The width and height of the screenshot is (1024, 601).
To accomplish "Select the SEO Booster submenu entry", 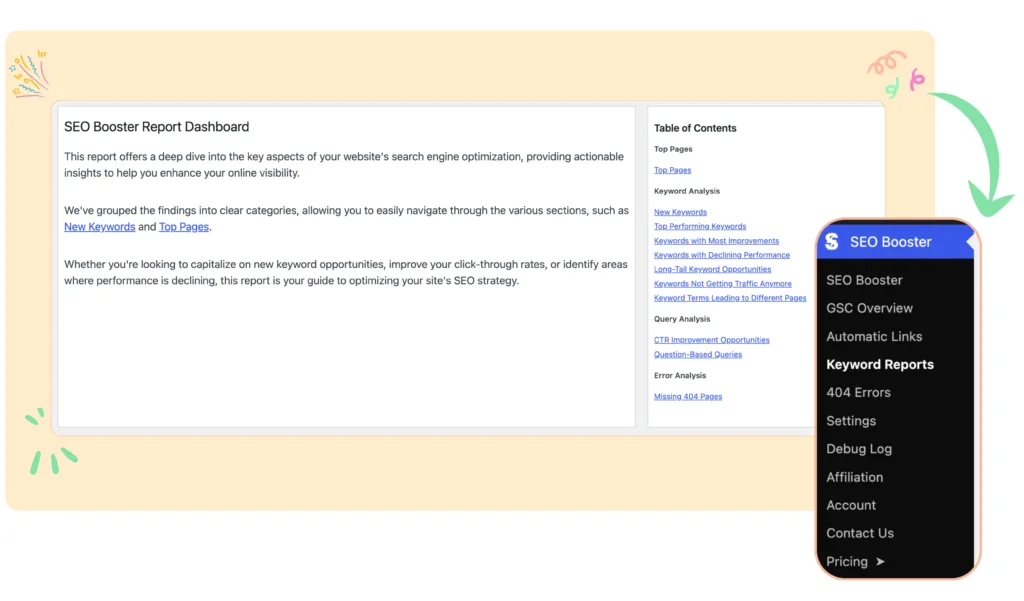I will tap(864, 280).
